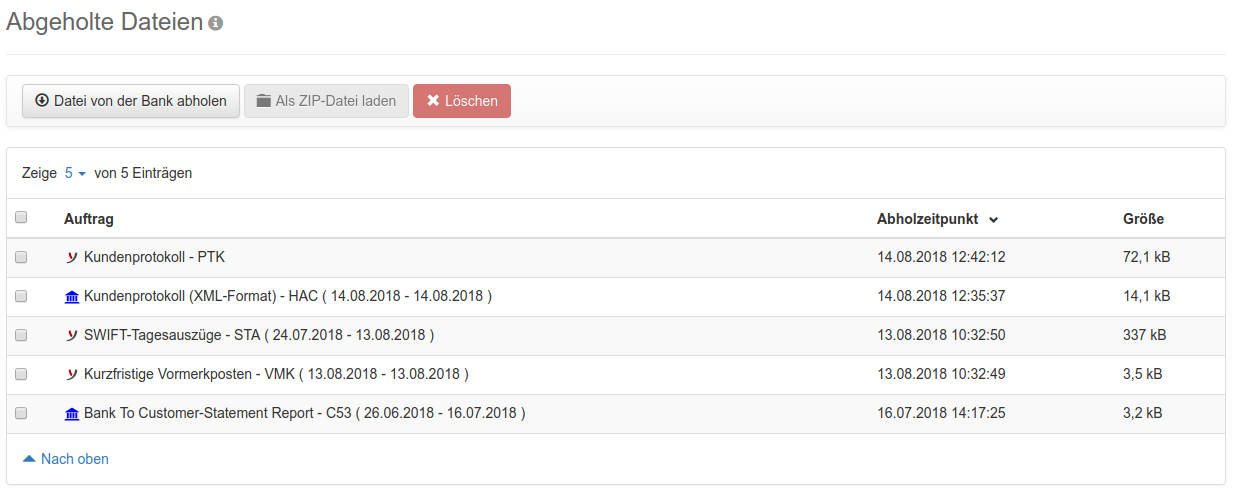Click the folder icon on the ZIP-Datei button
Screen dimensions: 1234x495
263,101
